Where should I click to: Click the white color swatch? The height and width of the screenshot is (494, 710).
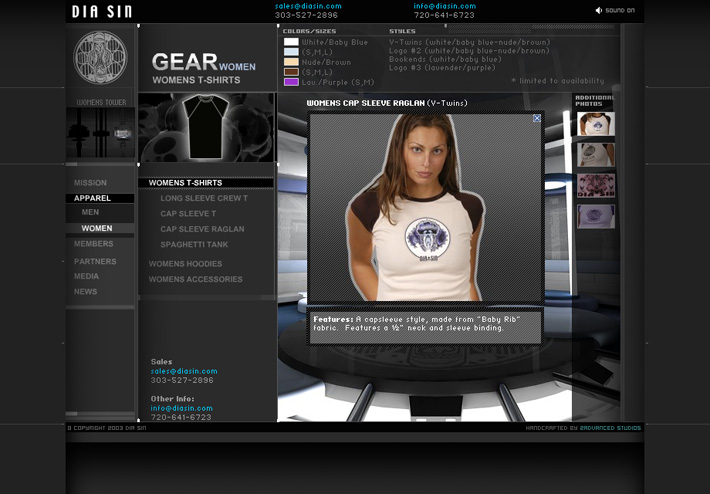point(291,42)
